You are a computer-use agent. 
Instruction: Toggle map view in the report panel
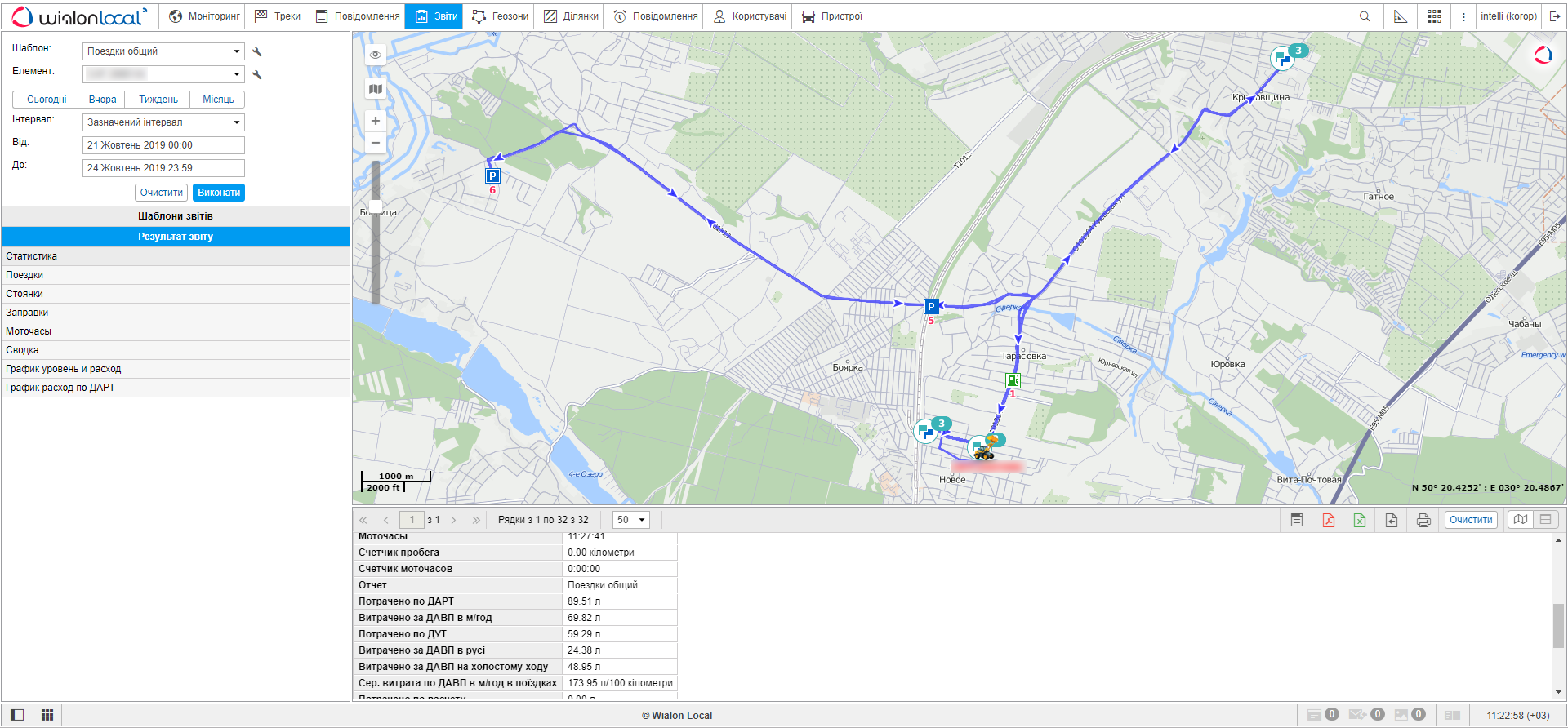(1521, 520)
